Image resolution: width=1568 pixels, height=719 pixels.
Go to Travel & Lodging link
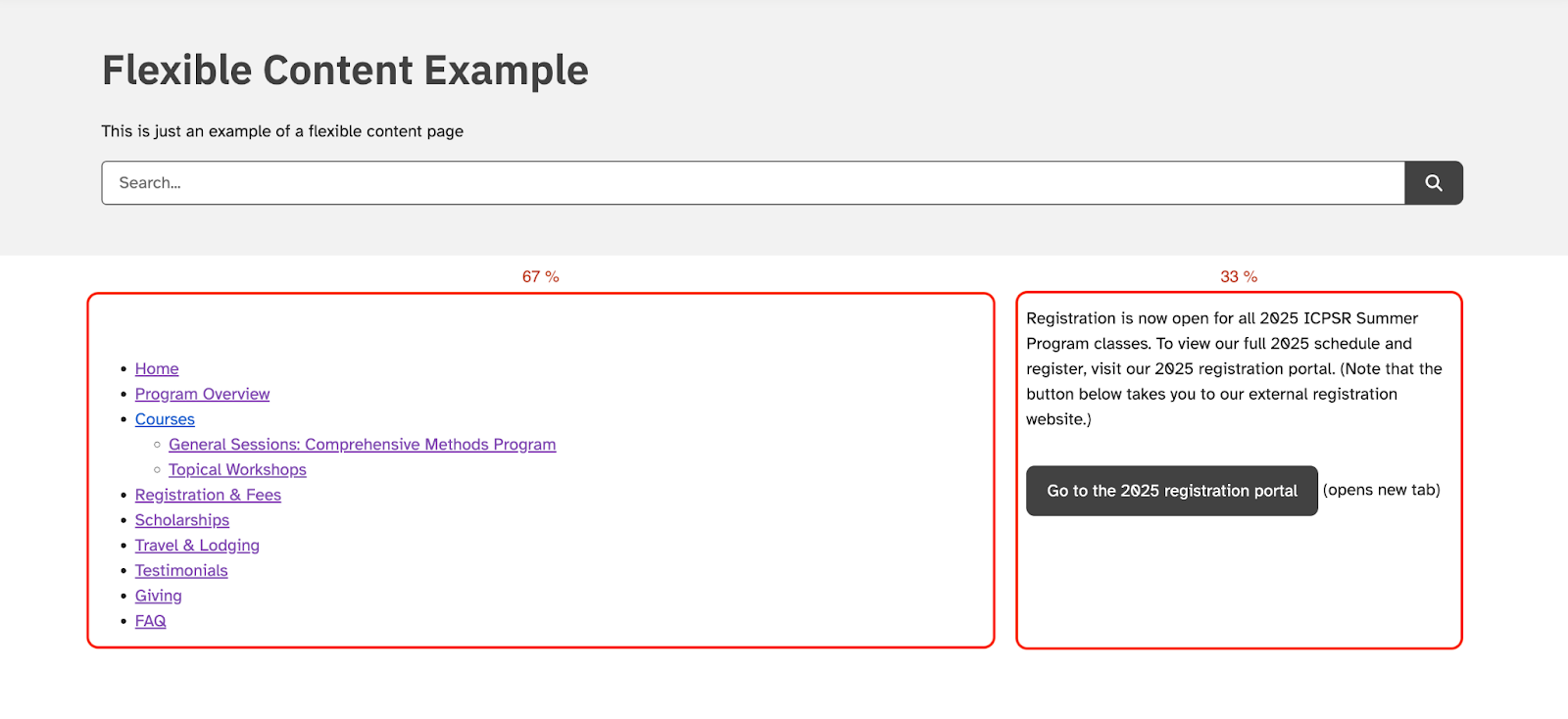pyautogui.click(x=197, y=546)
